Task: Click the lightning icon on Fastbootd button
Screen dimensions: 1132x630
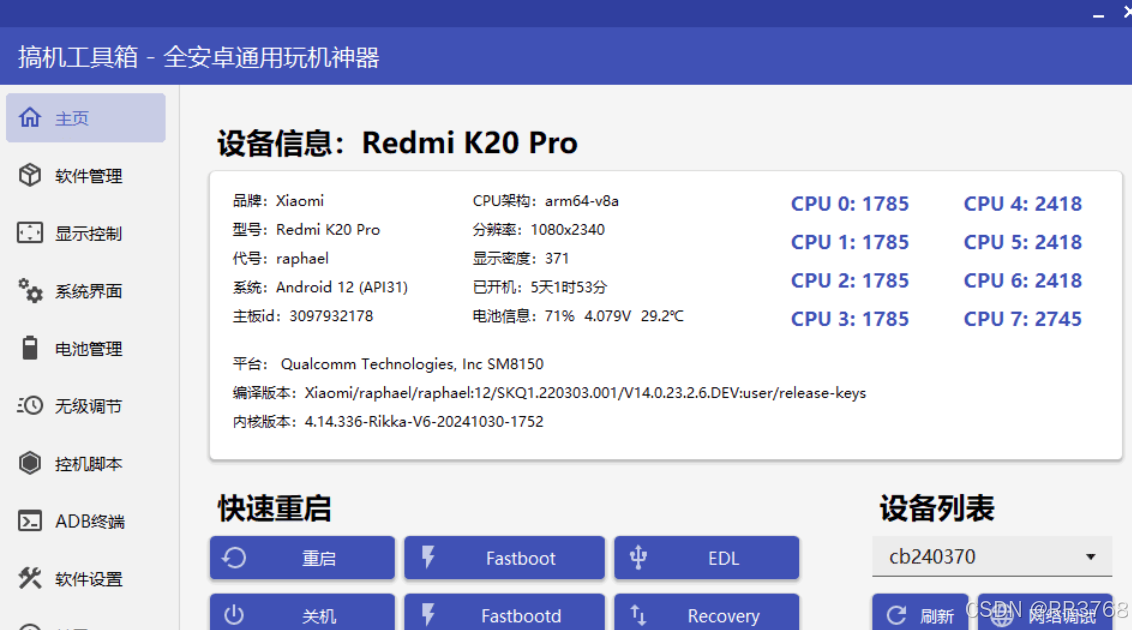Action: point(428,615)
